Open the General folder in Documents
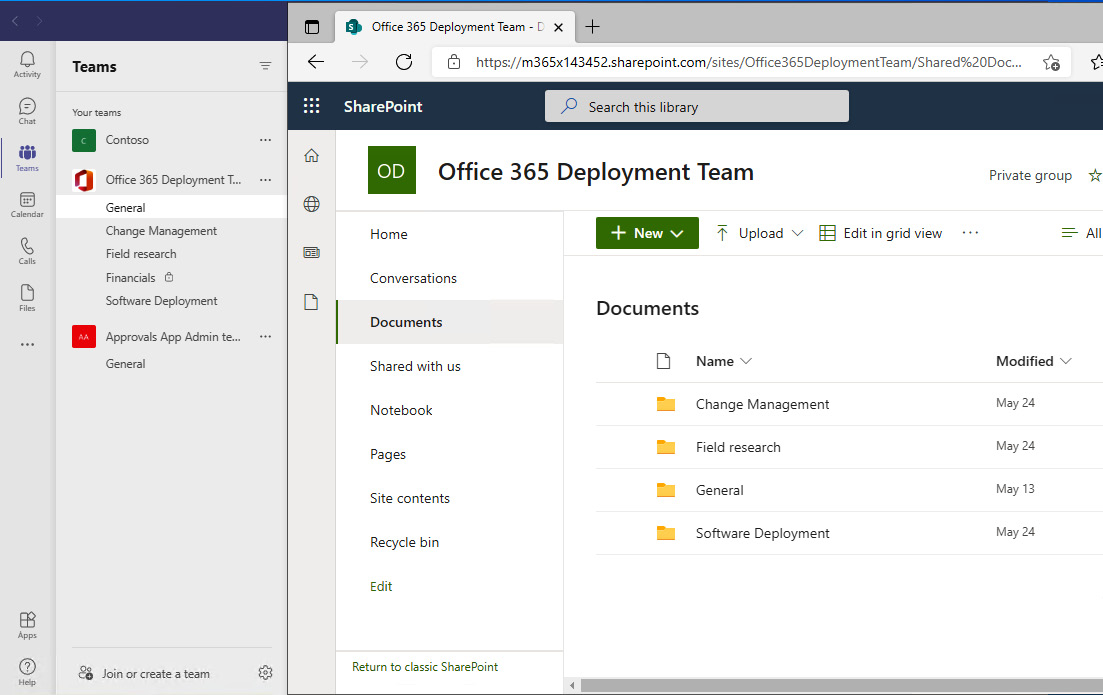This screenshot has width=1103, height=695. point(719,490)
